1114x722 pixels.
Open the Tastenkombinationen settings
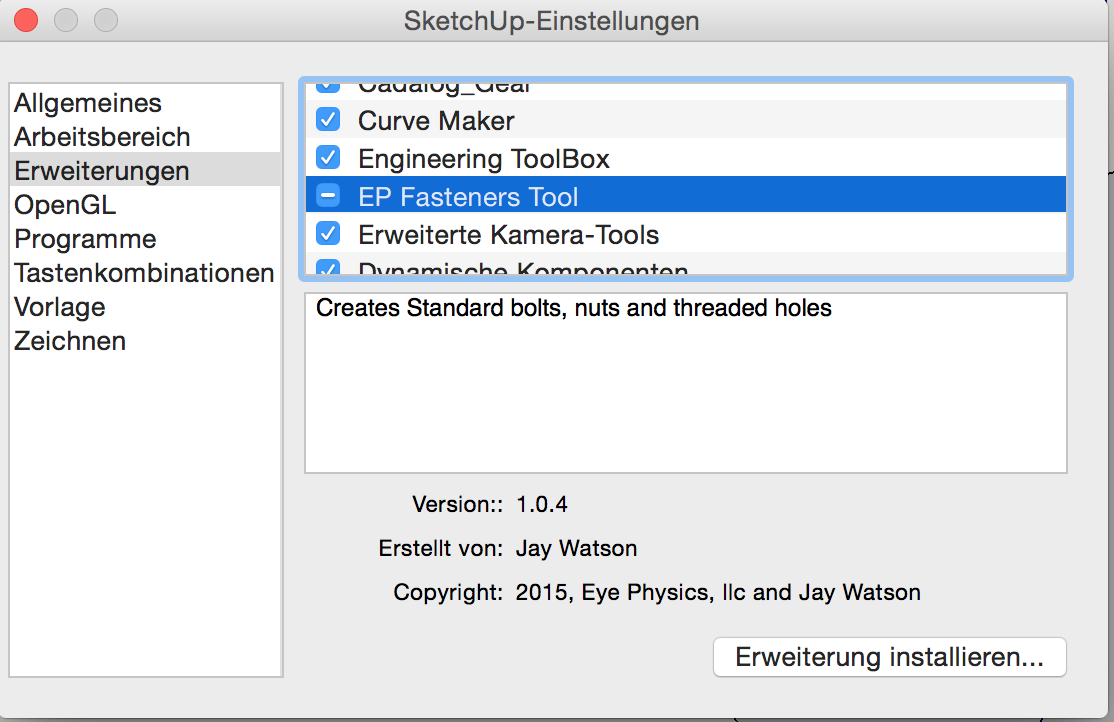pos(144,273)
